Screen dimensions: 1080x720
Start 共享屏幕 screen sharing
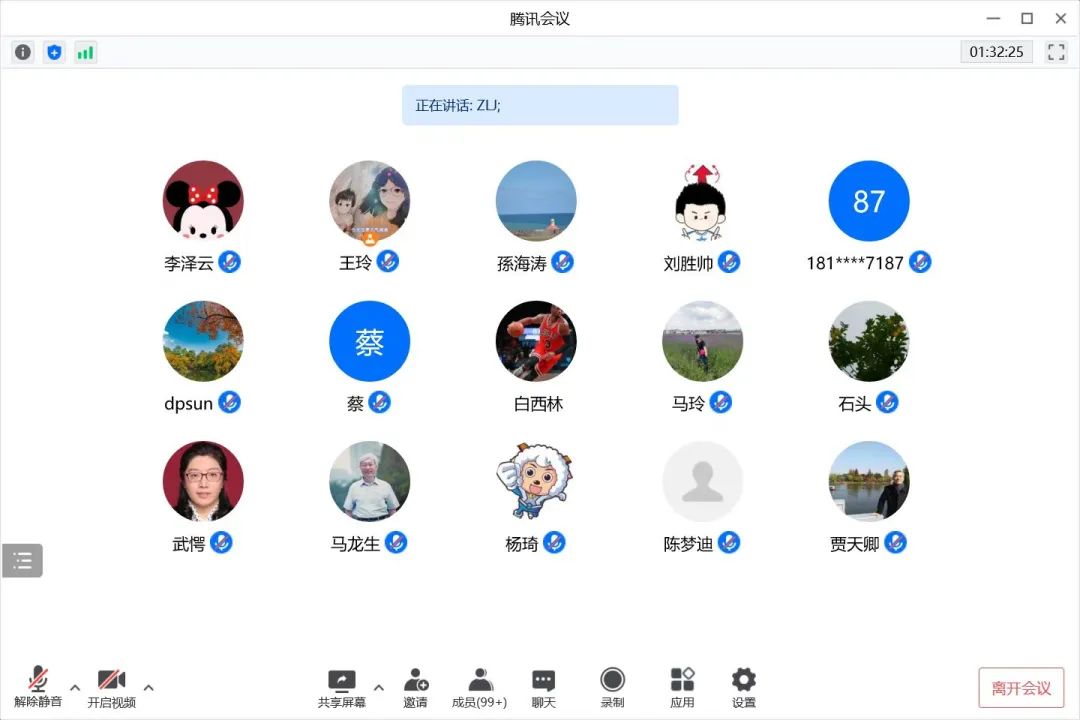(342, 688)
